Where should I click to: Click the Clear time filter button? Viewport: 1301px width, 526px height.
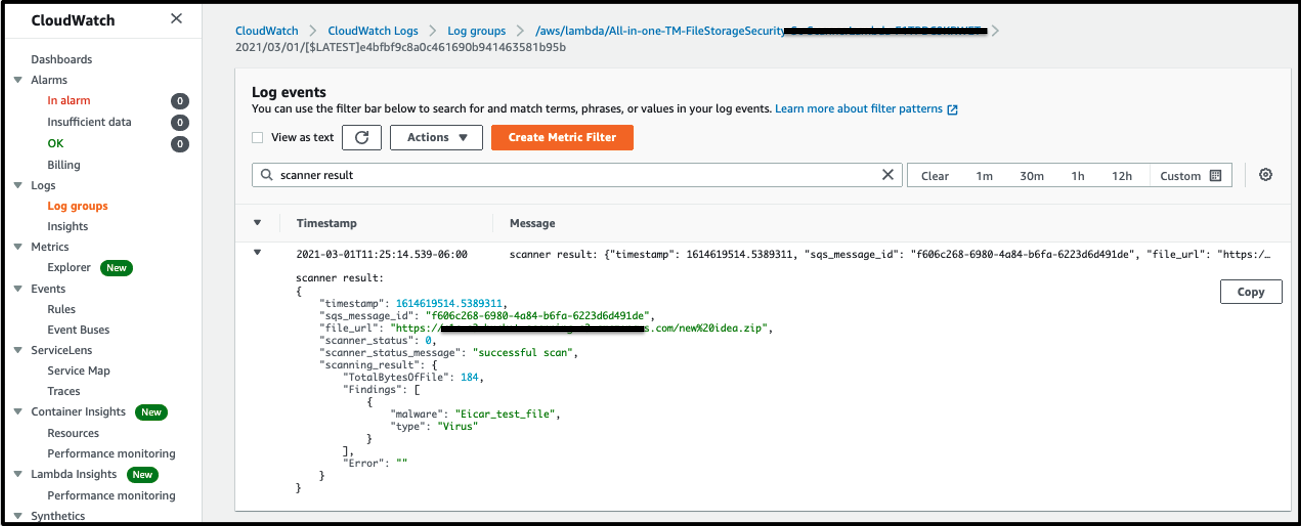[x=935, y=176]
